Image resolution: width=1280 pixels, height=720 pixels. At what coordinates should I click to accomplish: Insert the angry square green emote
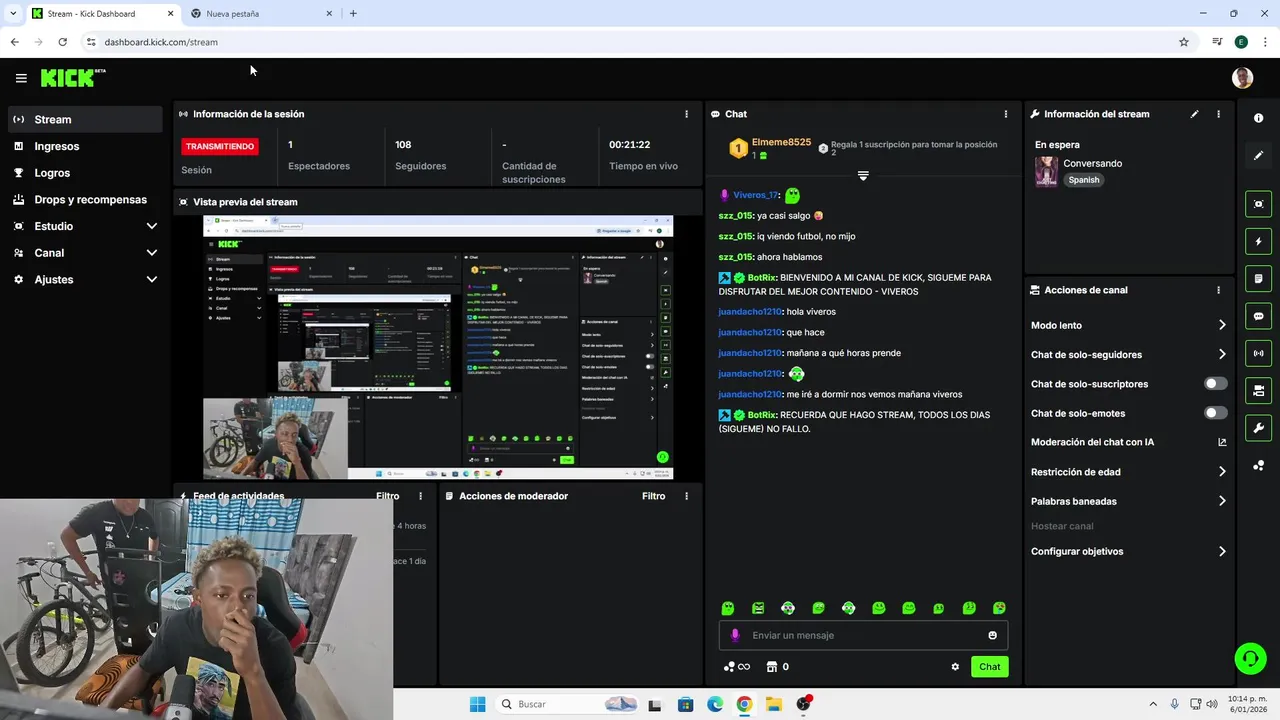758,608
